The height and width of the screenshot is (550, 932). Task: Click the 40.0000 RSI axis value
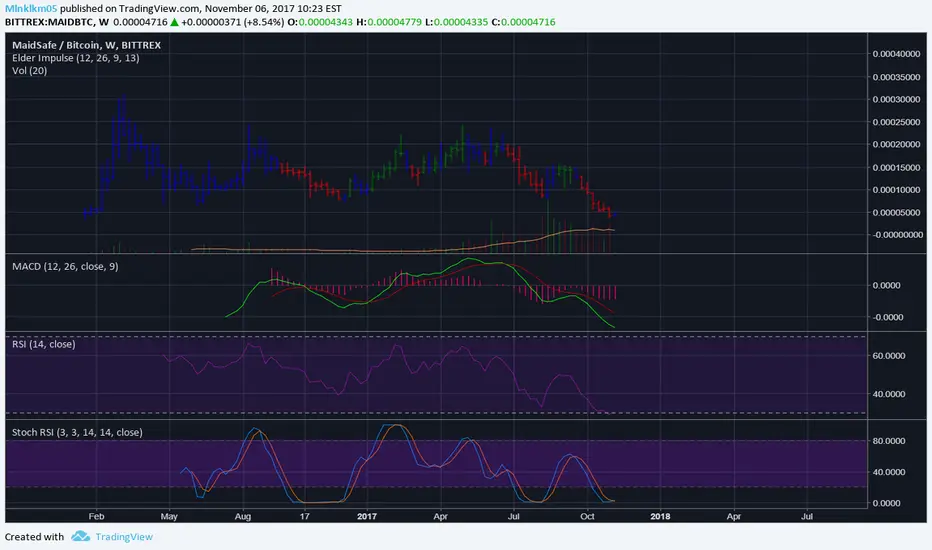[x=889, y=394]
